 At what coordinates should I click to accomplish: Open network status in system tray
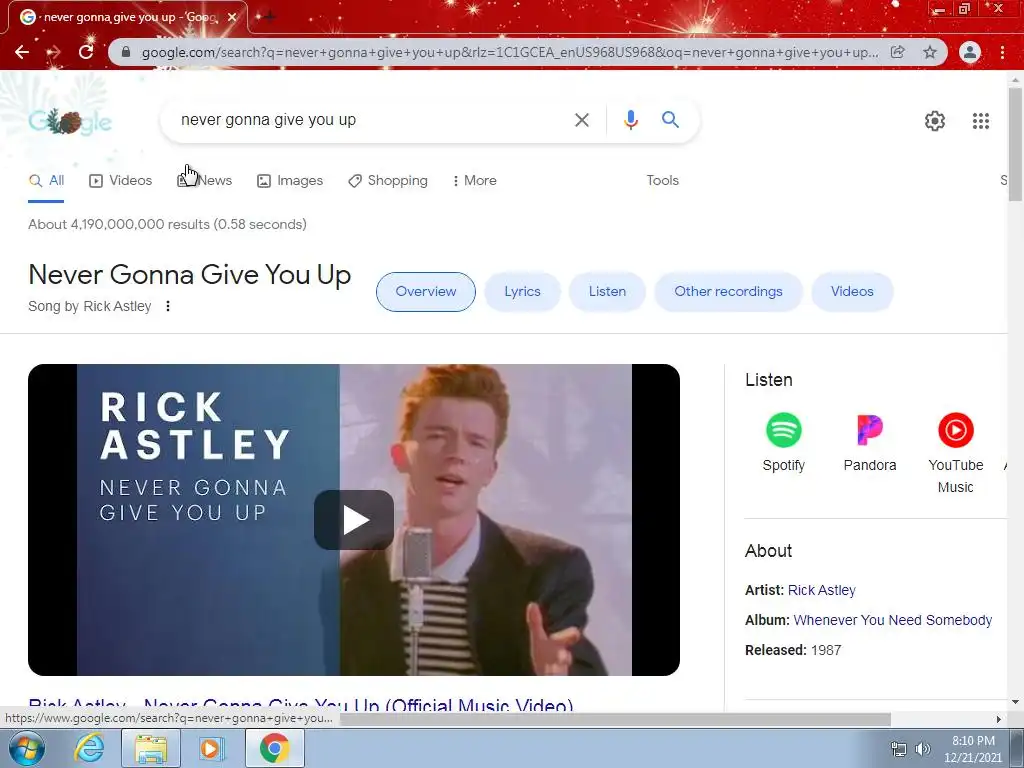click(x=899, y=749)
